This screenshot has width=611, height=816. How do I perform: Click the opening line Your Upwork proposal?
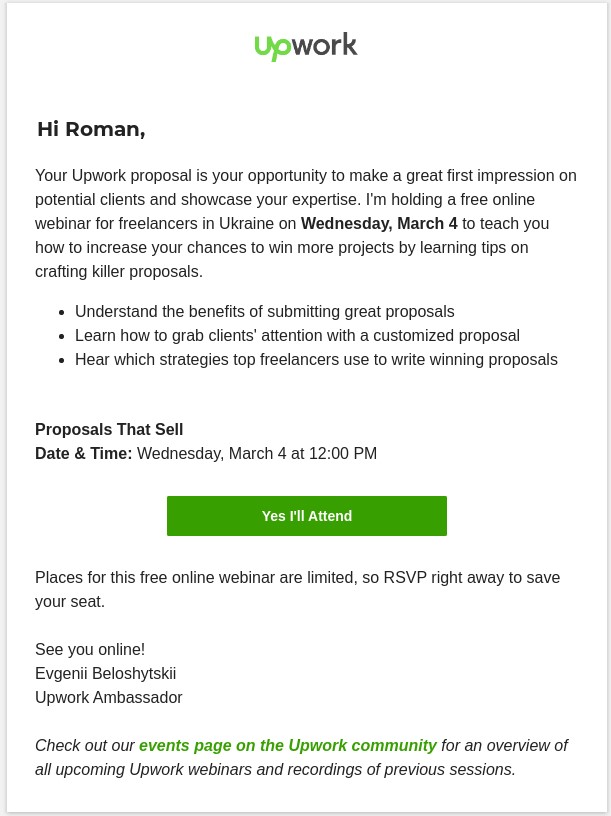[x=125, y=175]
